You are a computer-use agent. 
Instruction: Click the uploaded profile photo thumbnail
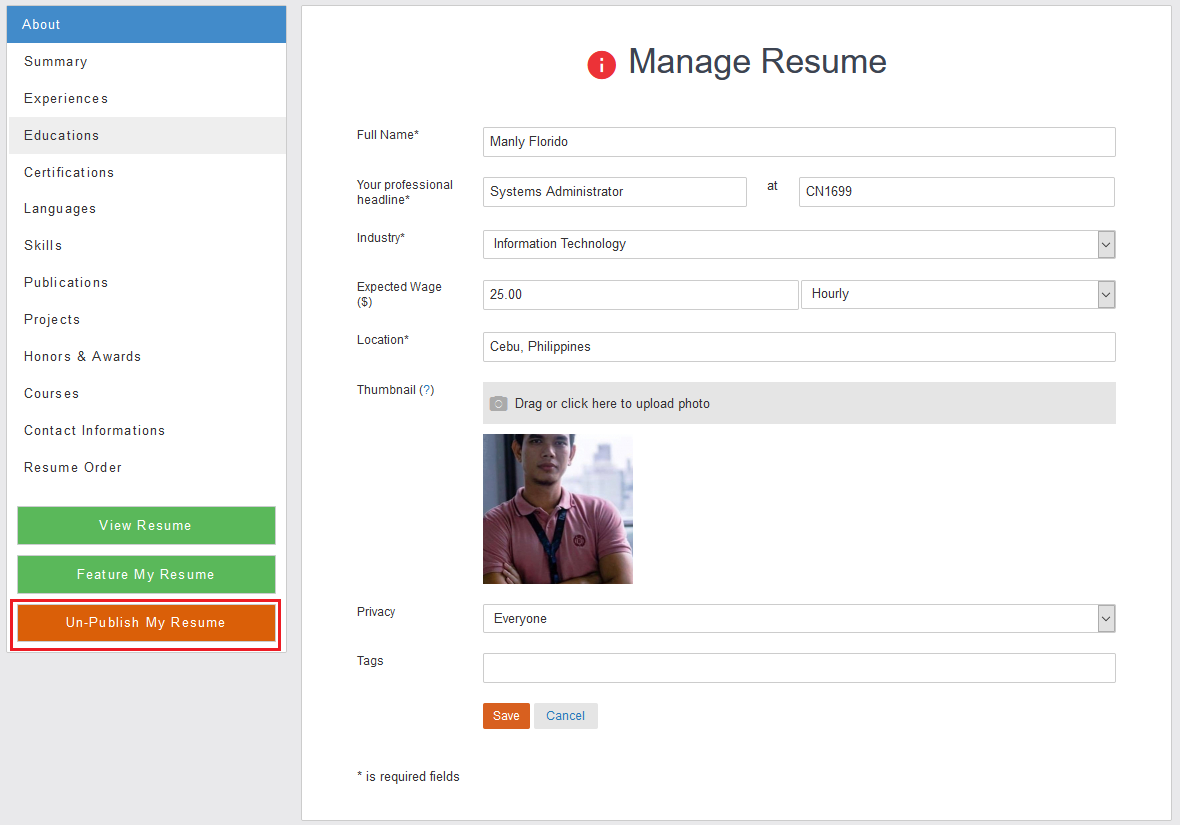(x=558, y=509)
